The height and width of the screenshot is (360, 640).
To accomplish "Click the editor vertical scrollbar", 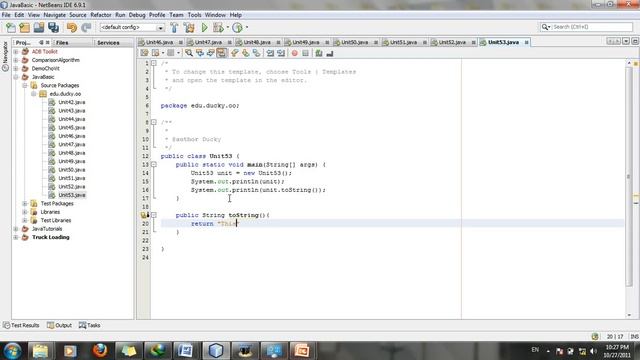I will point(629,176).
